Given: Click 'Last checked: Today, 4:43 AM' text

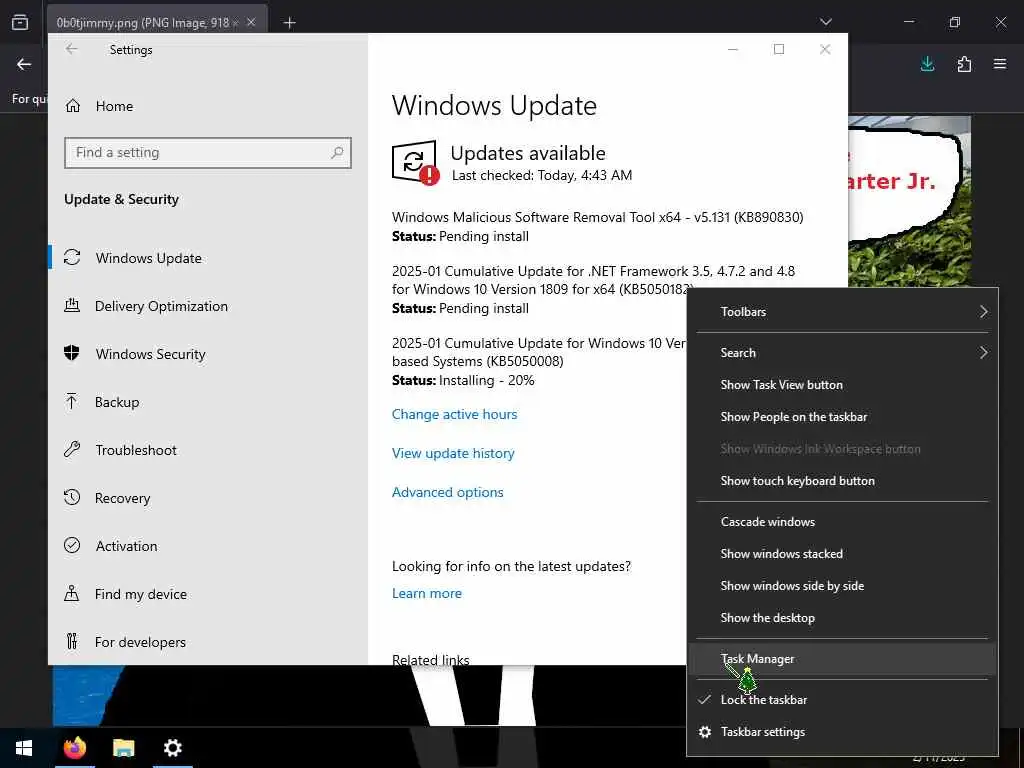Looking at the screenshot, I should pos(542,175).
